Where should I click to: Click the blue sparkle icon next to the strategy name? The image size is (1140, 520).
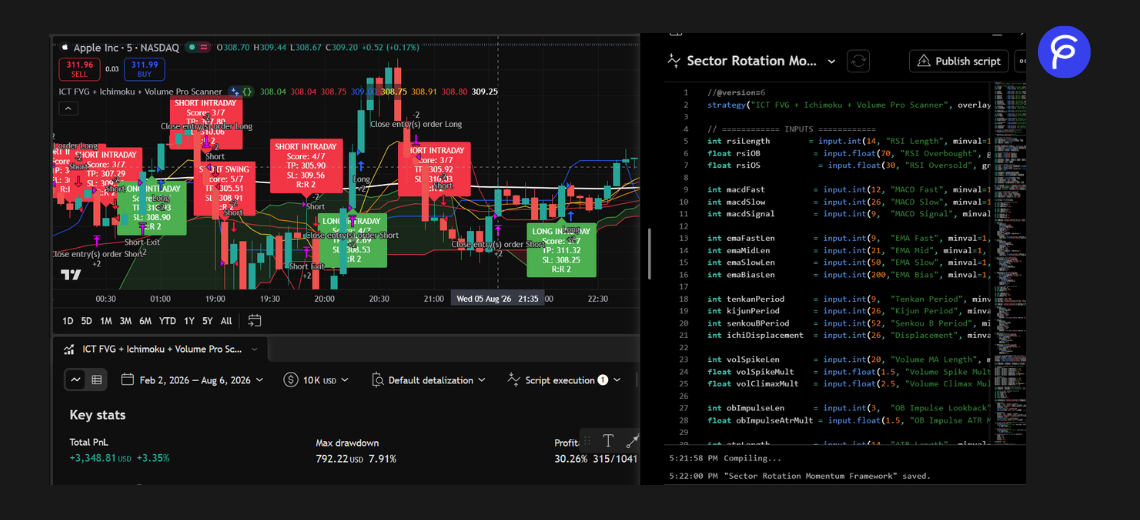click(235, 92)
